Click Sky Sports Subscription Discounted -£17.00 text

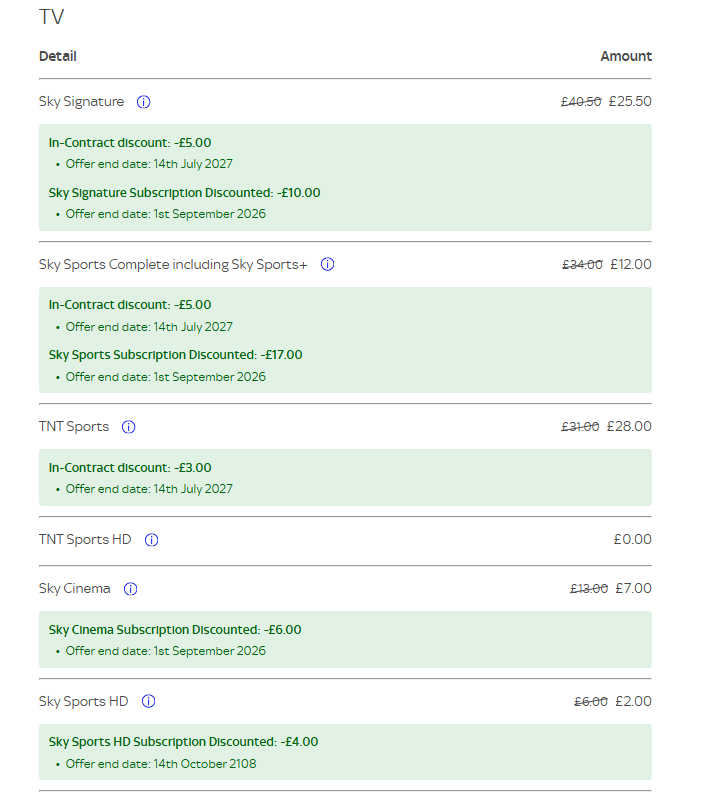pos(175,355)
